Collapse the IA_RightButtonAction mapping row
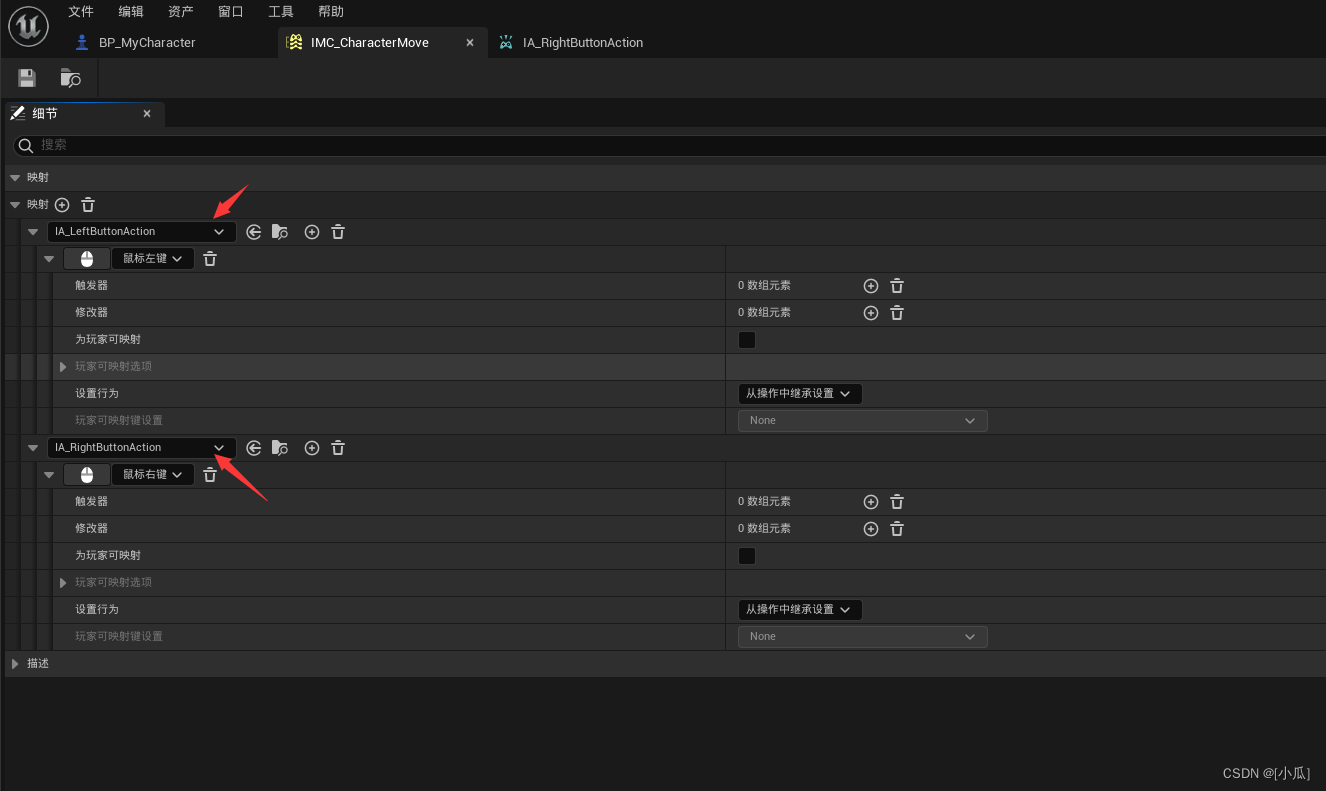Viewport: 1326px width, 791px height. click(33, 448)
